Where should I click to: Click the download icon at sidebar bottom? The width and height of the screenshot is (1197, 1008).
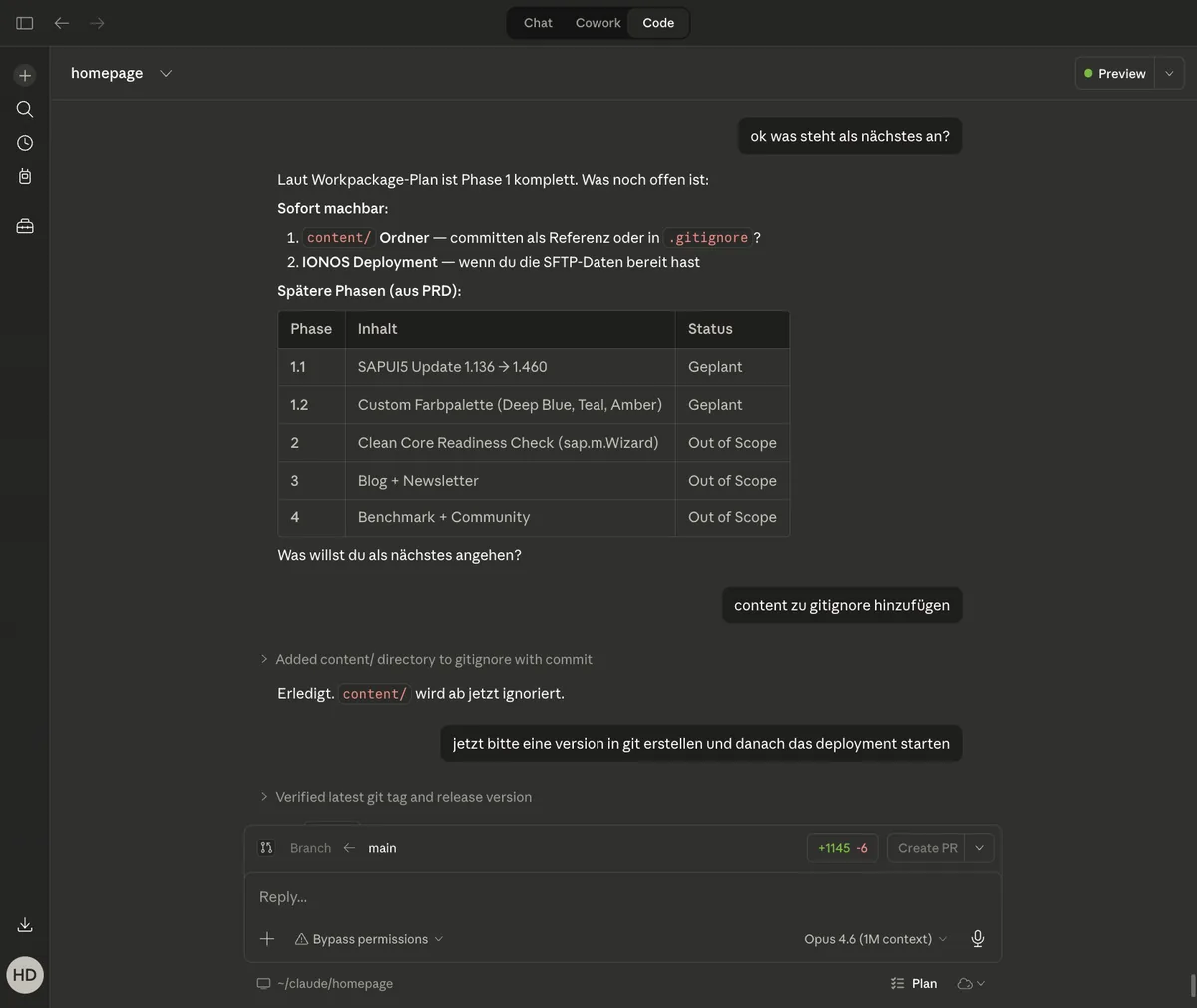pyautogui.click(x=24, y=924)
